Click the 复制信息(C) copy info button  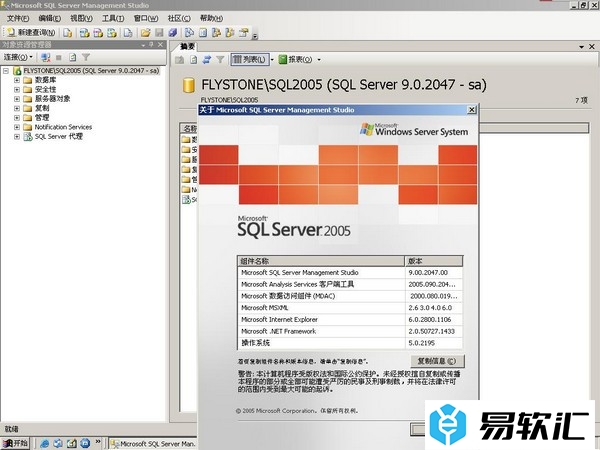(437, 361)
